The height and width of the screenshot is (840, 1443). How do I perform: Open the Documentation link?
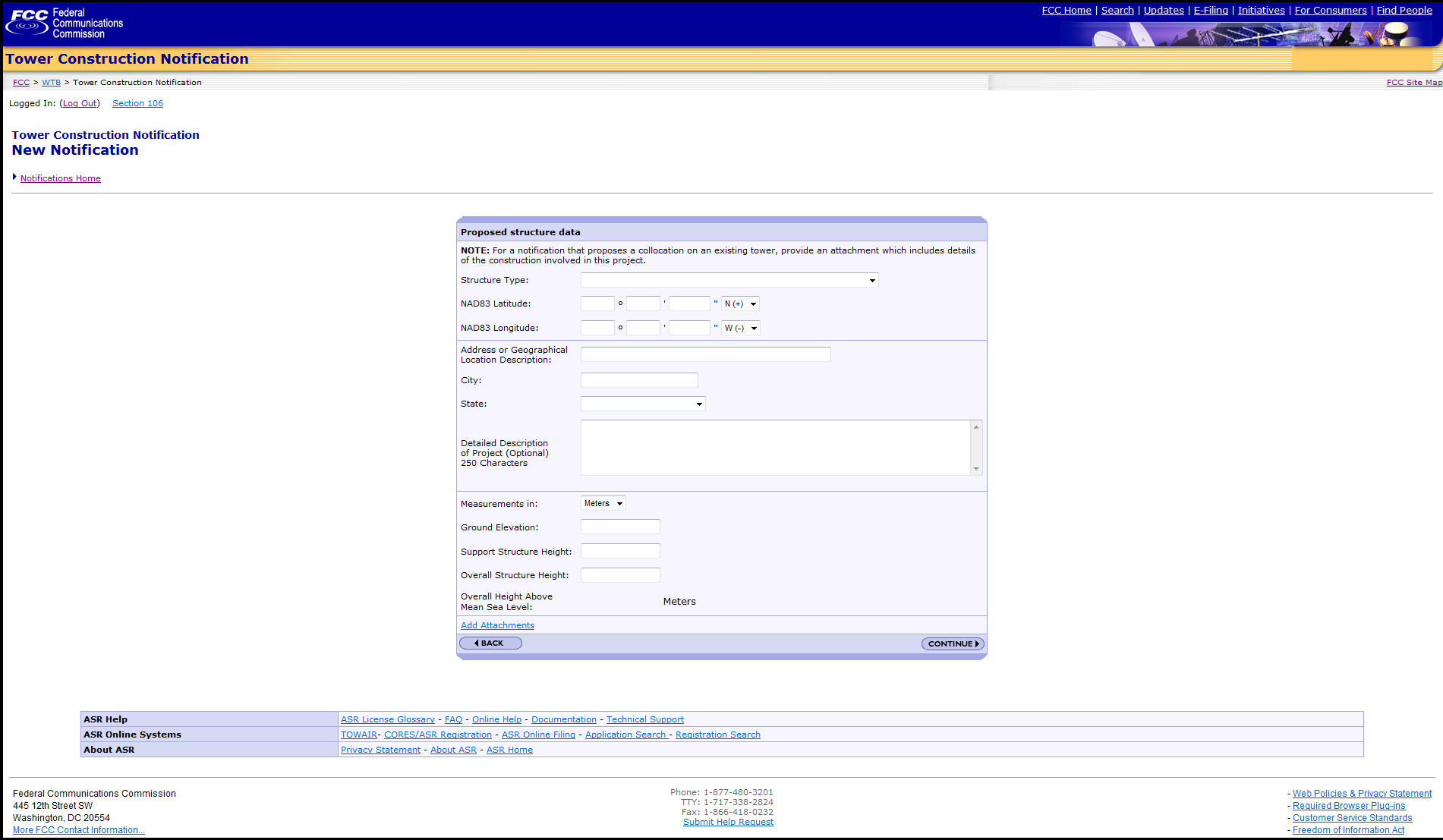(564, 719)
